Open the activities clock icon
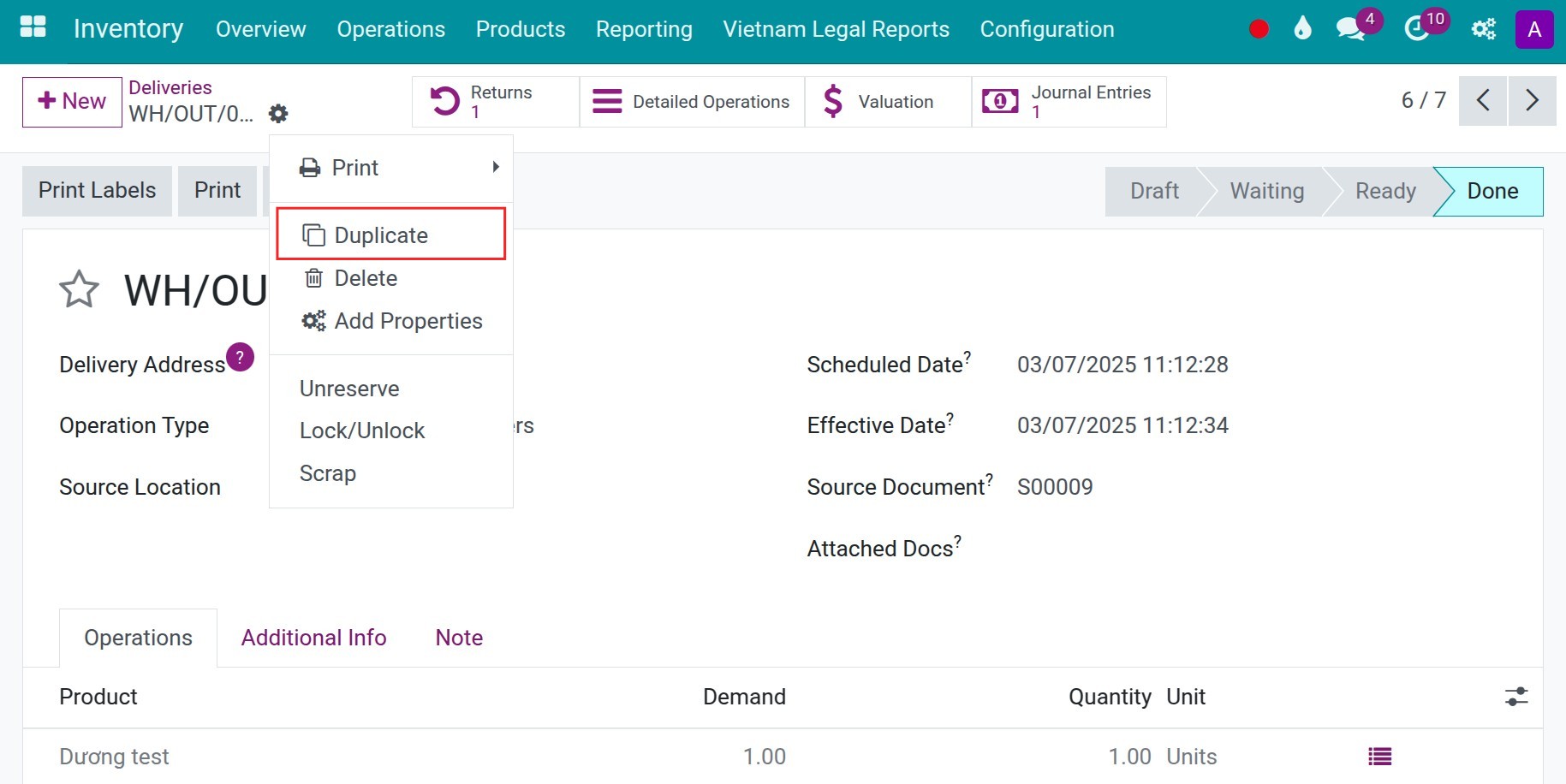The height and width of the screenshot is (784, 1566). click(1417, 29)
